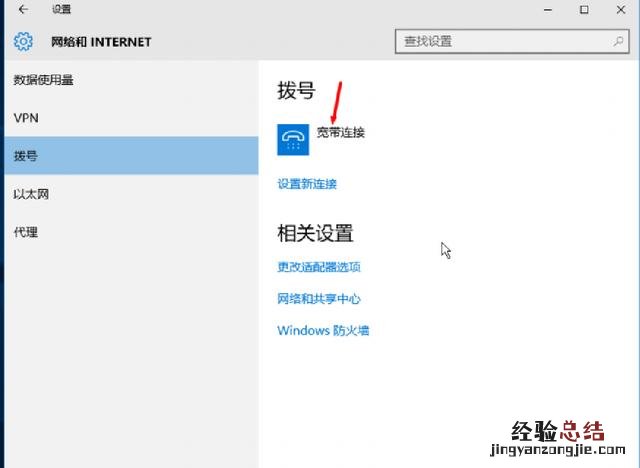Image resolution: width=640 pixels, height=468 pixels.
Task: Click the magnifier icon in search box
Action: pyautogui.click(x=618, y=42)
